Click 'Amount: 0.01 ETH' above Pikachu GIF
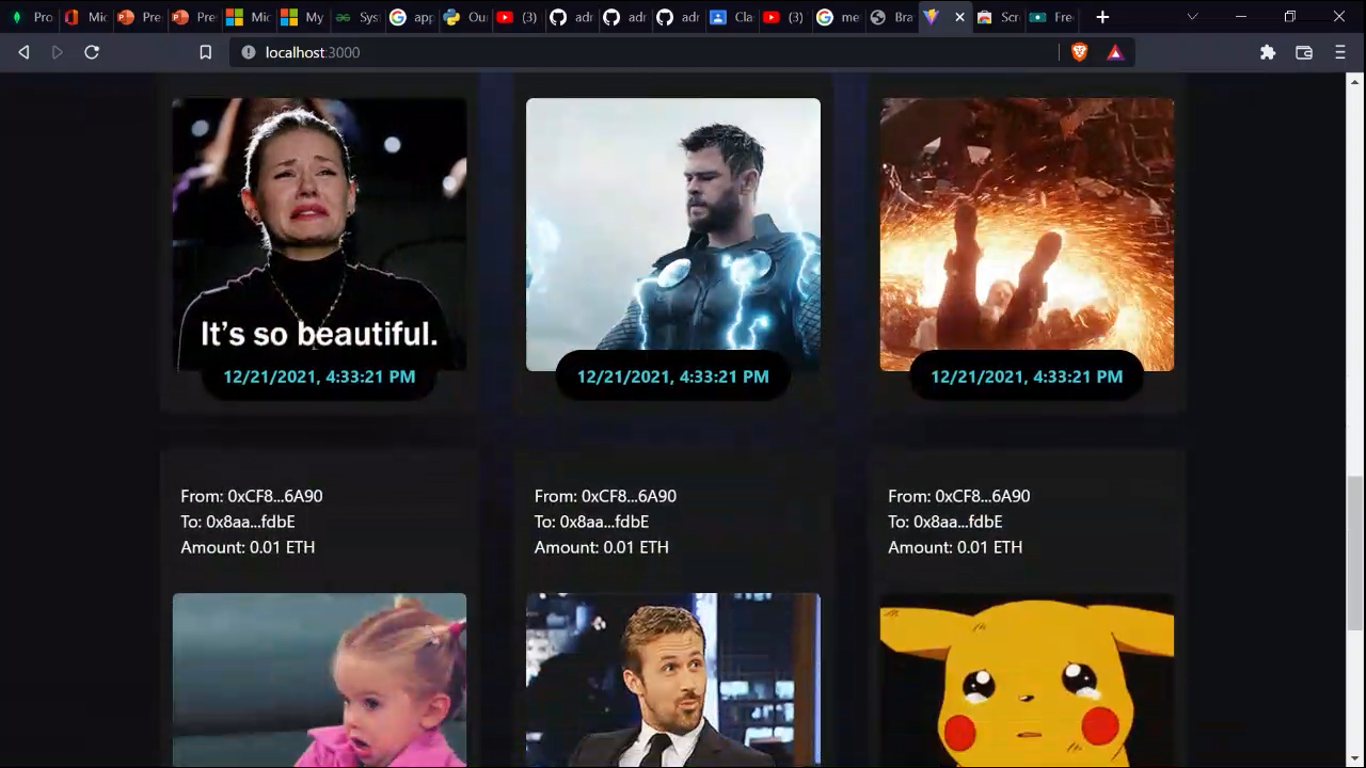The height and width of the screenshot is (768, 1366). [x=955, y=547]
